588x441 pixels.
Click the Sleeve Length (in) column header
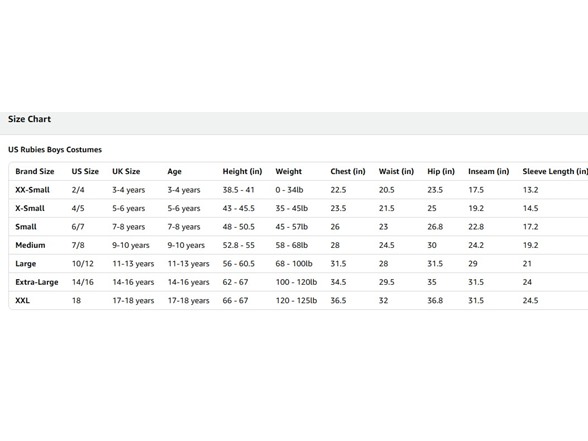[x=555, y=171]
